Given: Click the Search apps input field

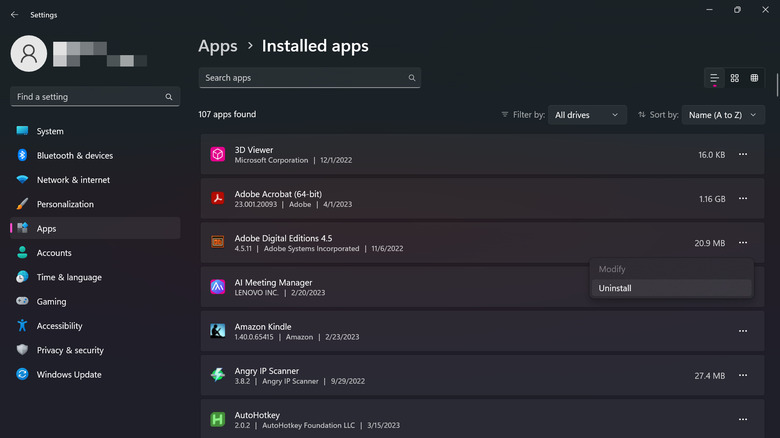Looking at the screenshot, I should 300,78.
